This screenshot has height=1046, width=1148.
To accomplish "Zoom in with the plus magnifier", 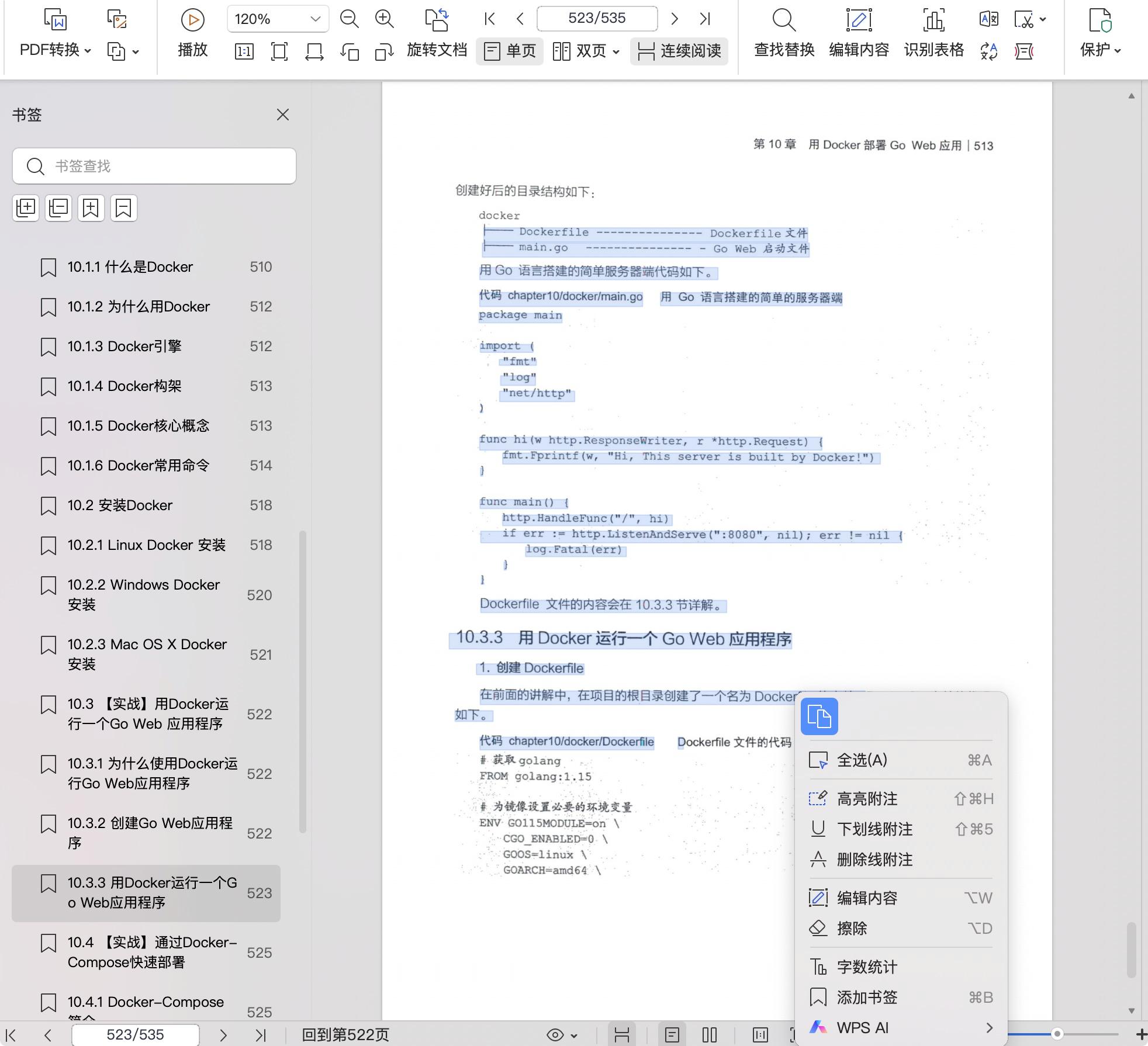I will click(384, 19).
